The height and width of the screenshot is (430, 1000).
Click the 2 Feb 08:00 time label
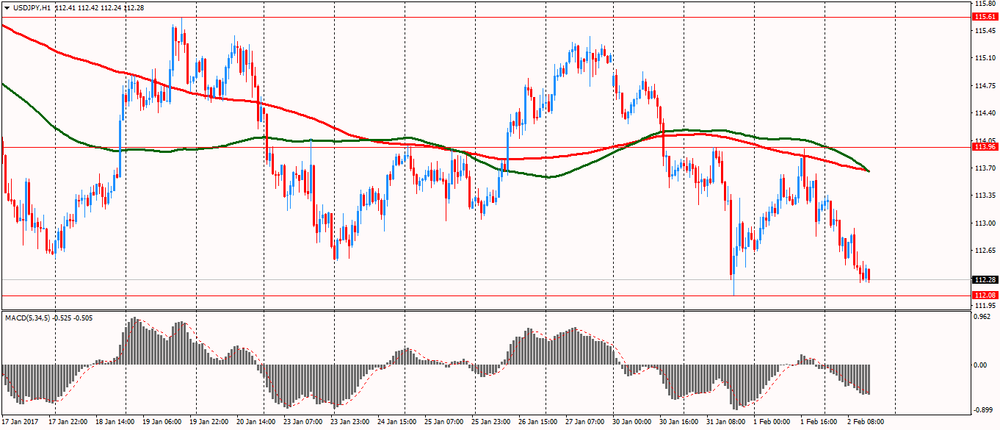(864, 422)
